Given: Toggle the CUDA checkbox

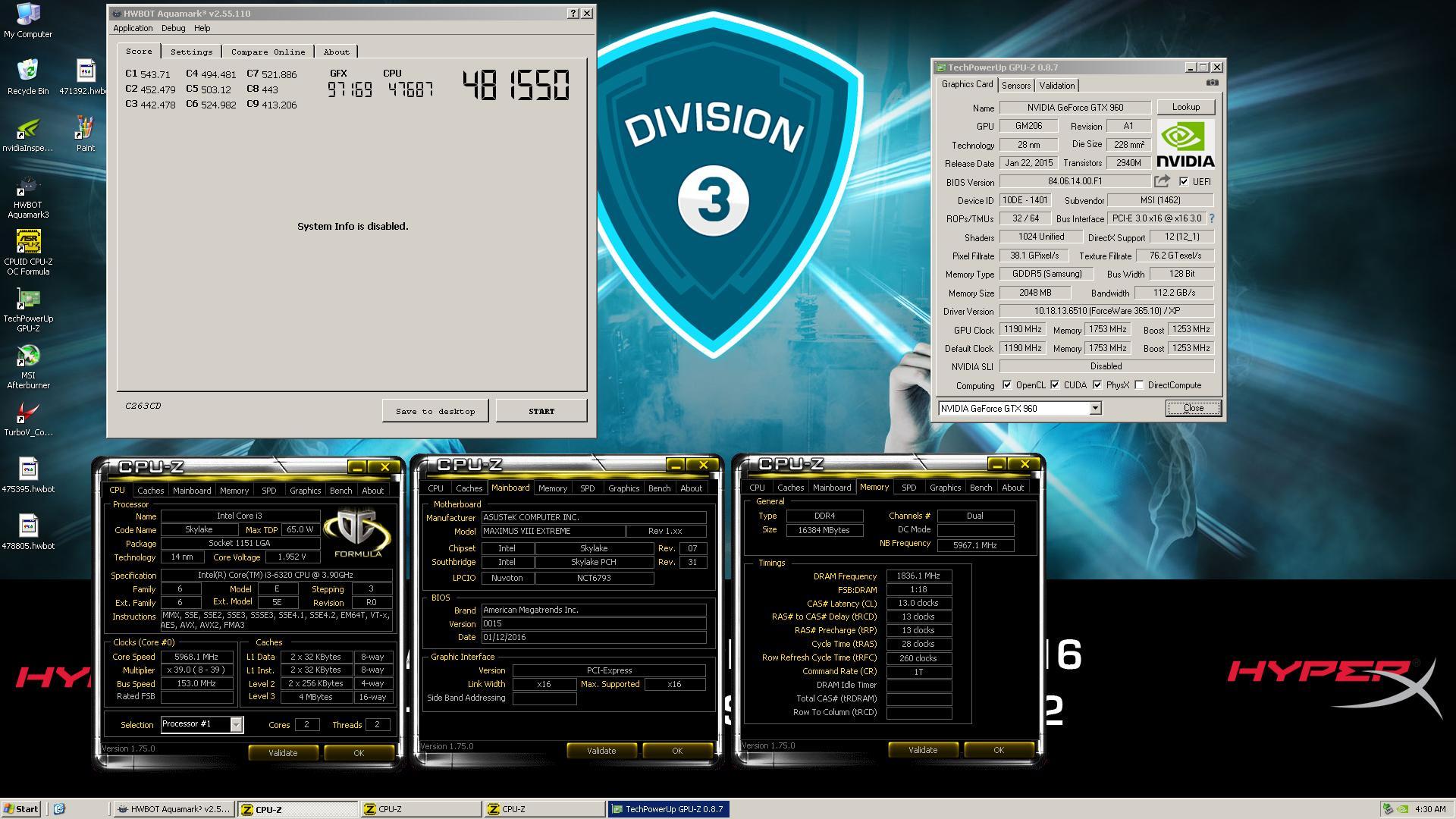Looking at the screenshot, I should pos(1055,385).
